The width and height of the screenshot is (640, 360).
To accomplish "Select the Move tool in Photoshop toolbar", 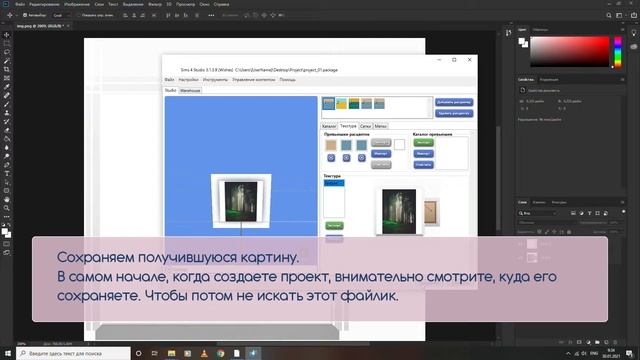I will click(7, 35).
